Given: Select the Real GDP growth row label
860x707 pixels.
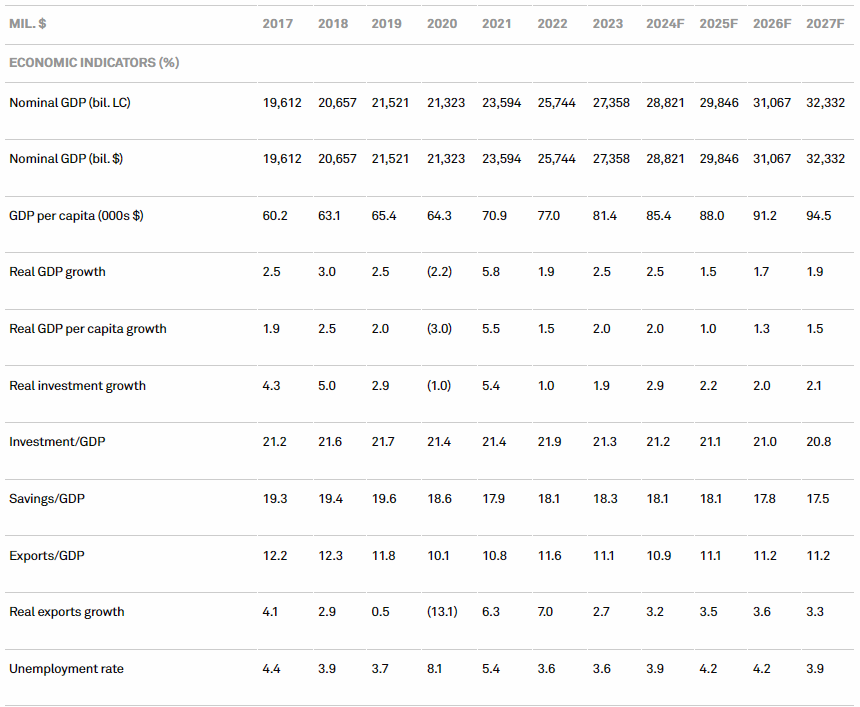Looking at the screenshot, I should pyautogui.click(x=57, y=272).
